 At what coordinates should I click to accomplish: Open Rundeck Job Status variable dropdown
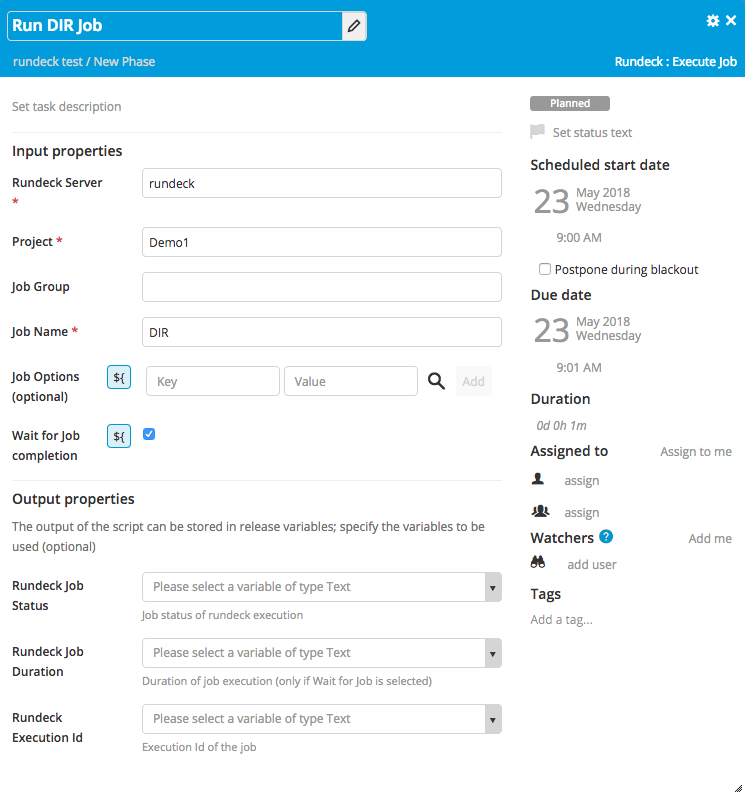click(x=322, y=587)
